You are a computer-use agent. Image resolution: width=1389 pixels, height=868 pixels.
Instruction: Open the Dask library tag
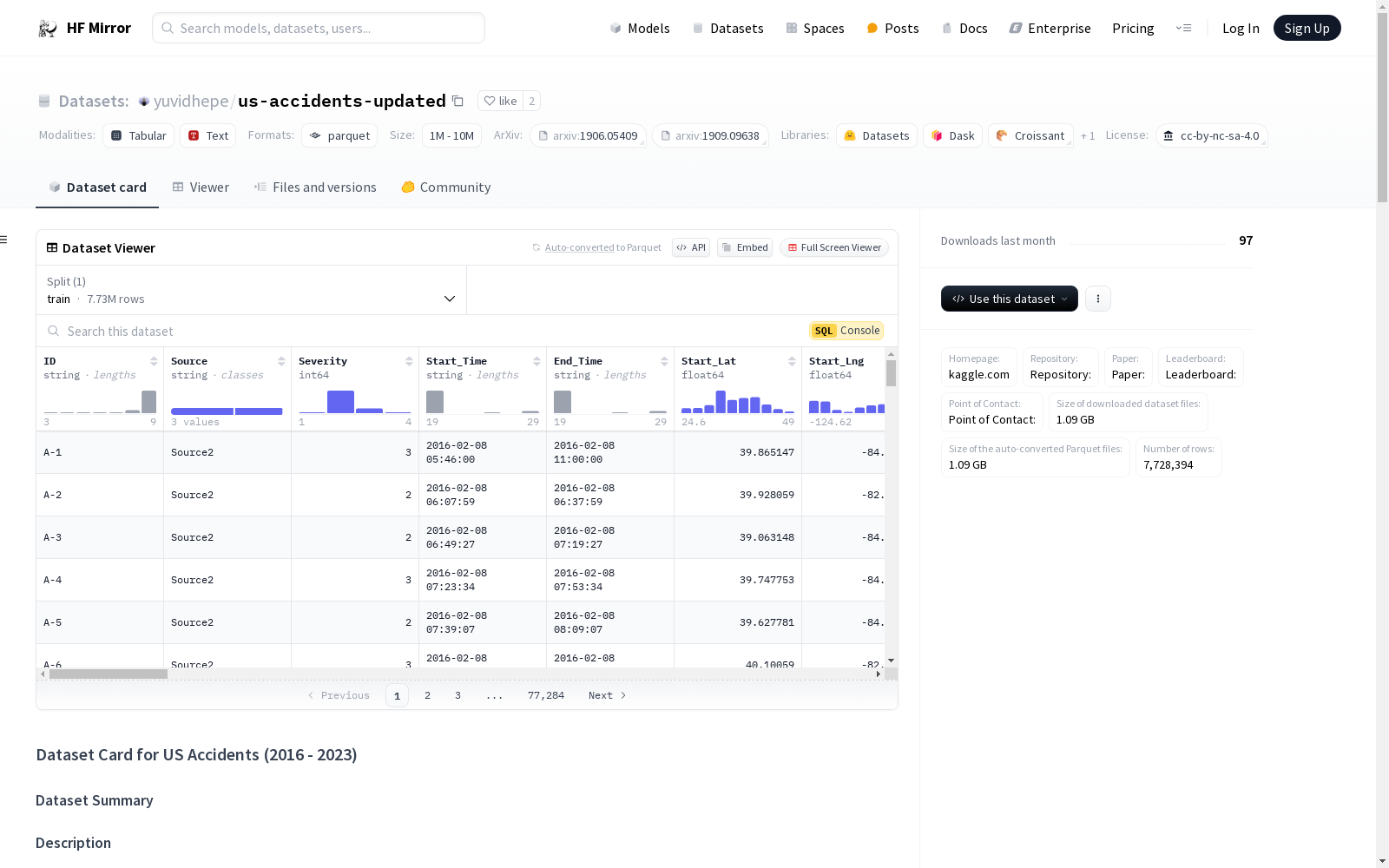click(x=952, y=135)
